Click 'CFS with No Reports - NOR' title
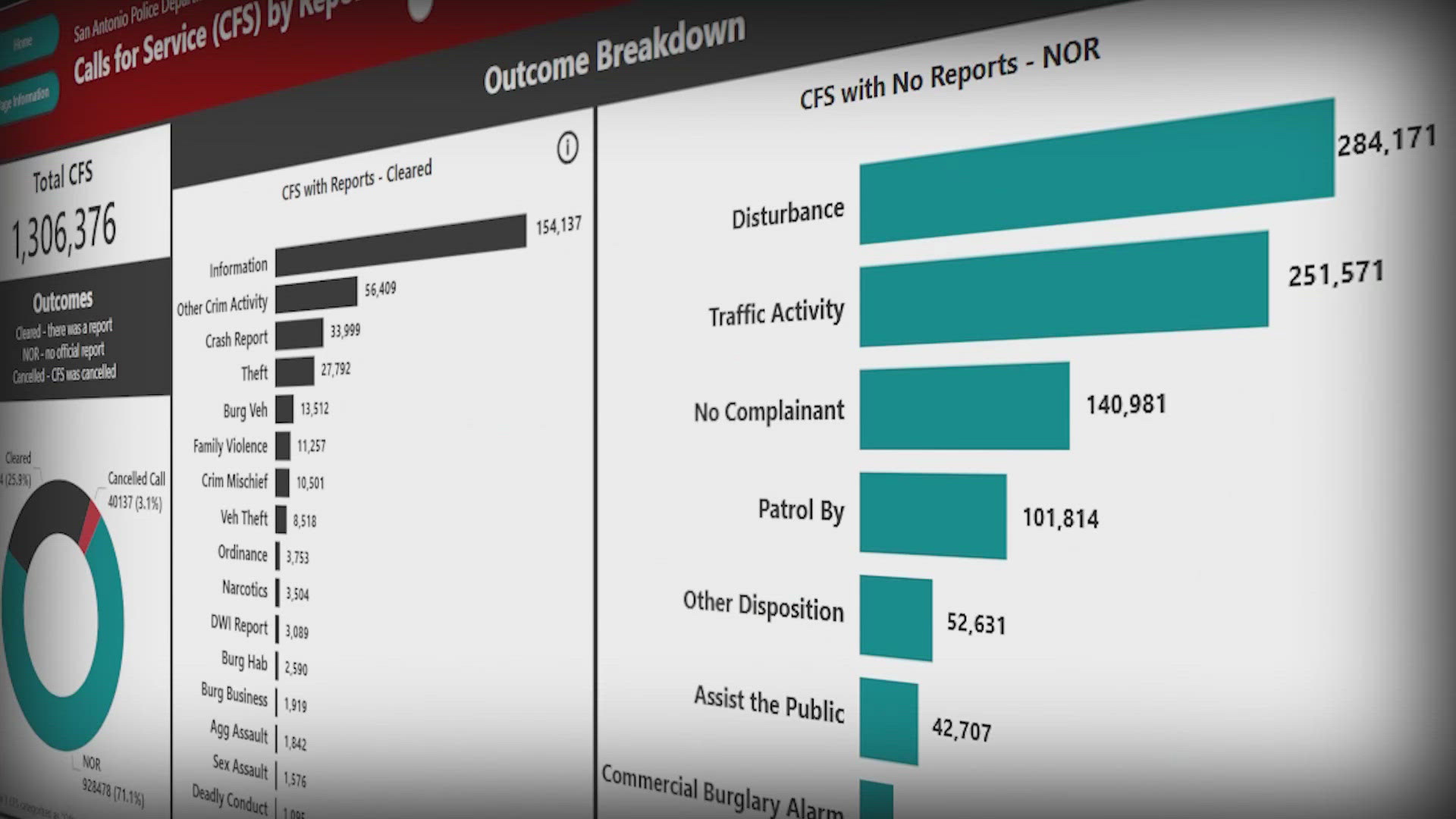Viewport: 1456px width, 819px height. point(949,74)
